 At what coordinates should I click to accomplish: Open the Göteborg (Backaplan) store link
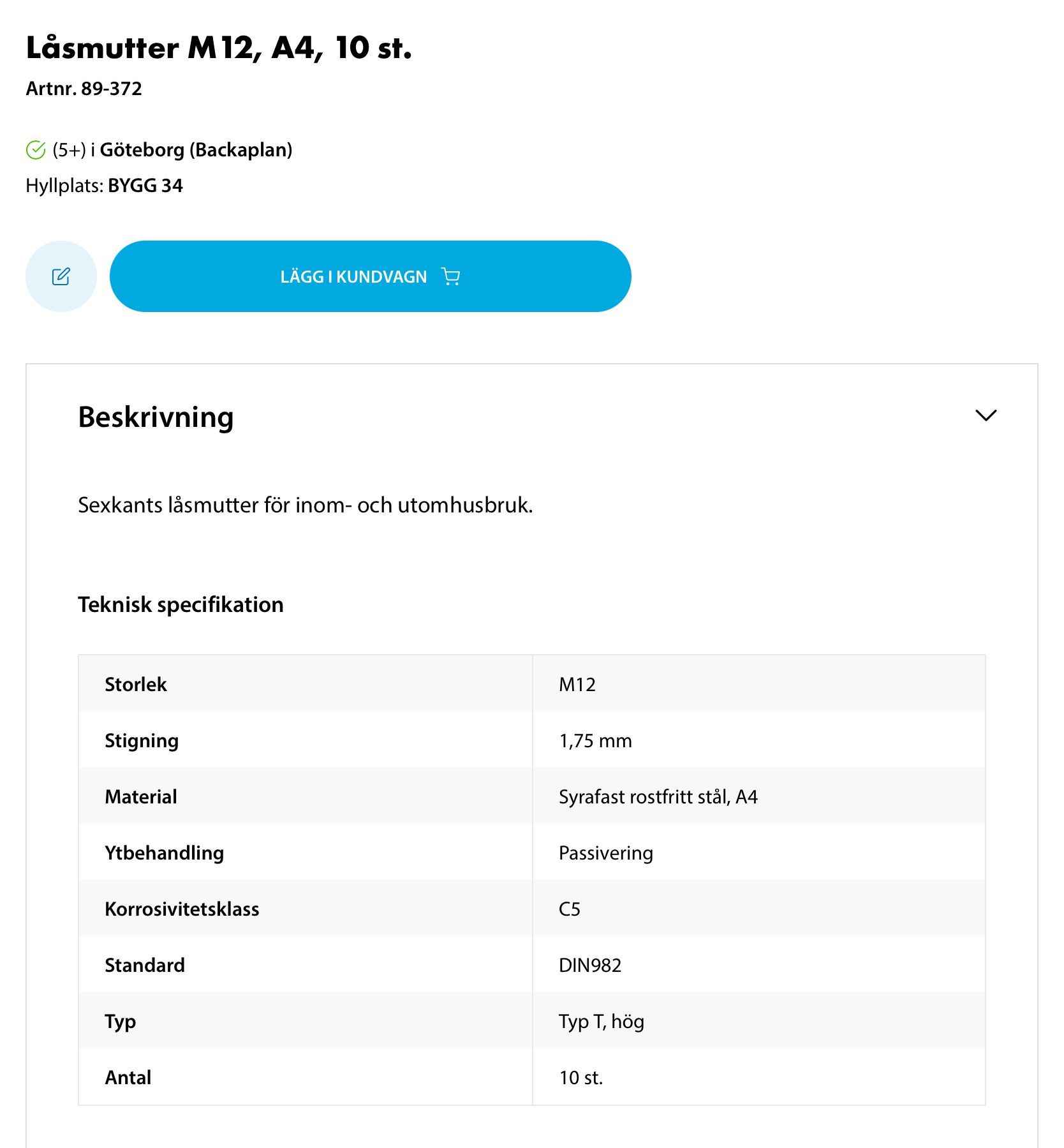196,150
